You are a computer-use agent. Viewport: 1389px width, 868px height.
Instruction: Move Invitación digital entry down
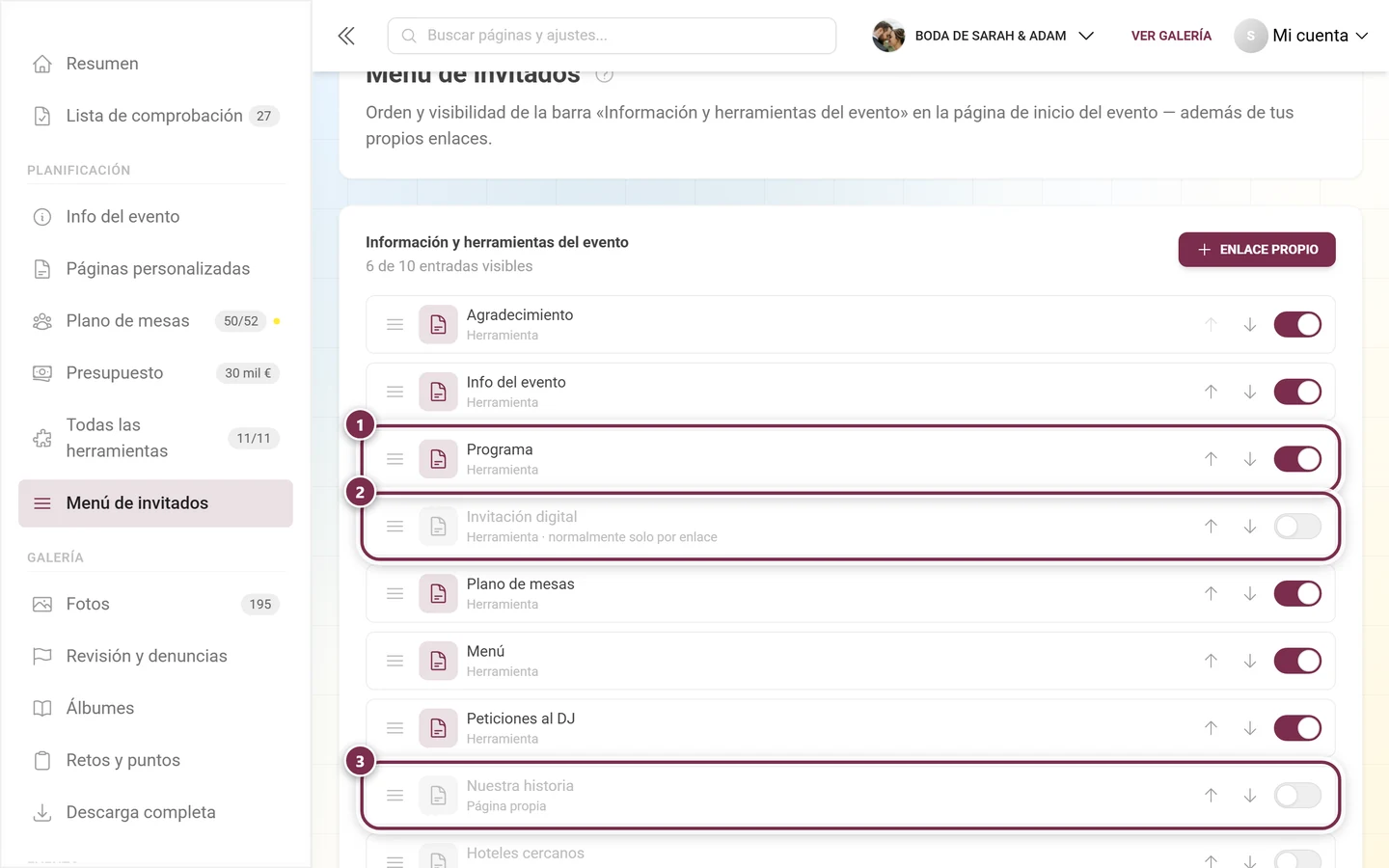pyautogui.click(x=1249, y=527)
